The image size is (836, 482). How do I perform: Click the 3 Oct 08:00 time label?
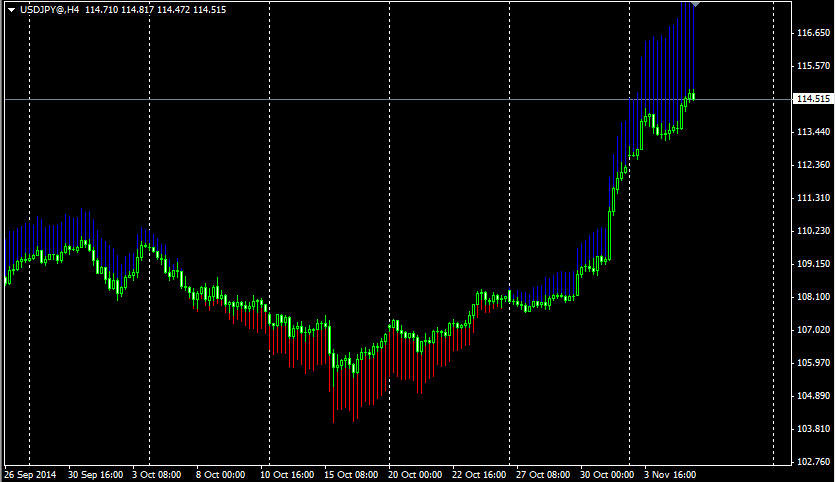(157, 475)
